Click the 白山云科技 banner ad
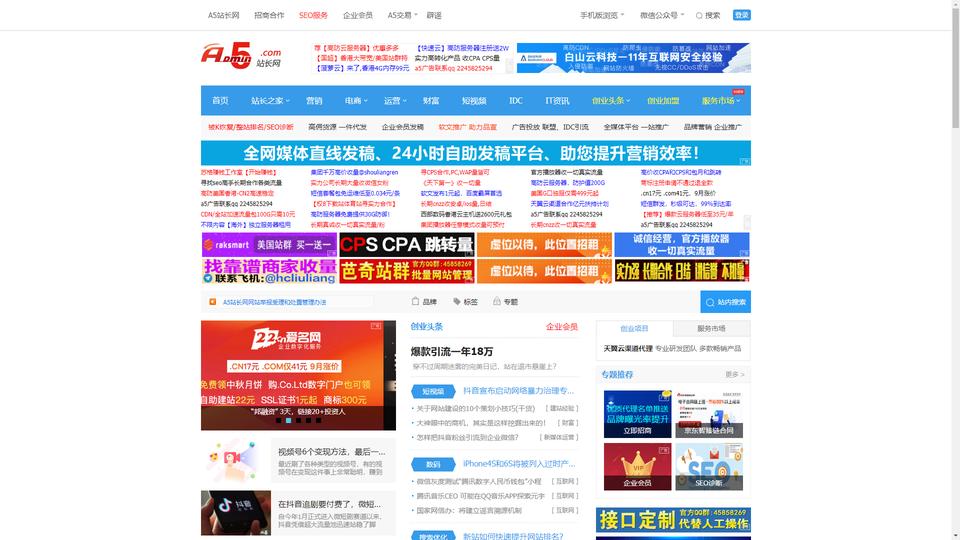Viewport: 960px width, 540px height. pos(634,58)
